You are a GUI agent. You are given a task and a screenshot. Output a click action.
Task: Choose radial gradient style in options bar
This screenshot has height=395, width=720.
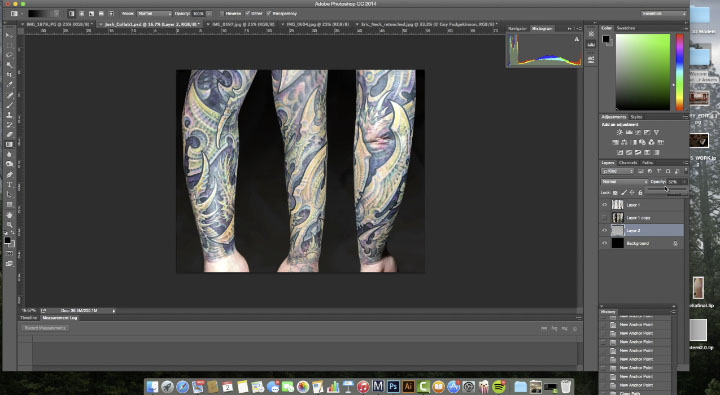82,13
